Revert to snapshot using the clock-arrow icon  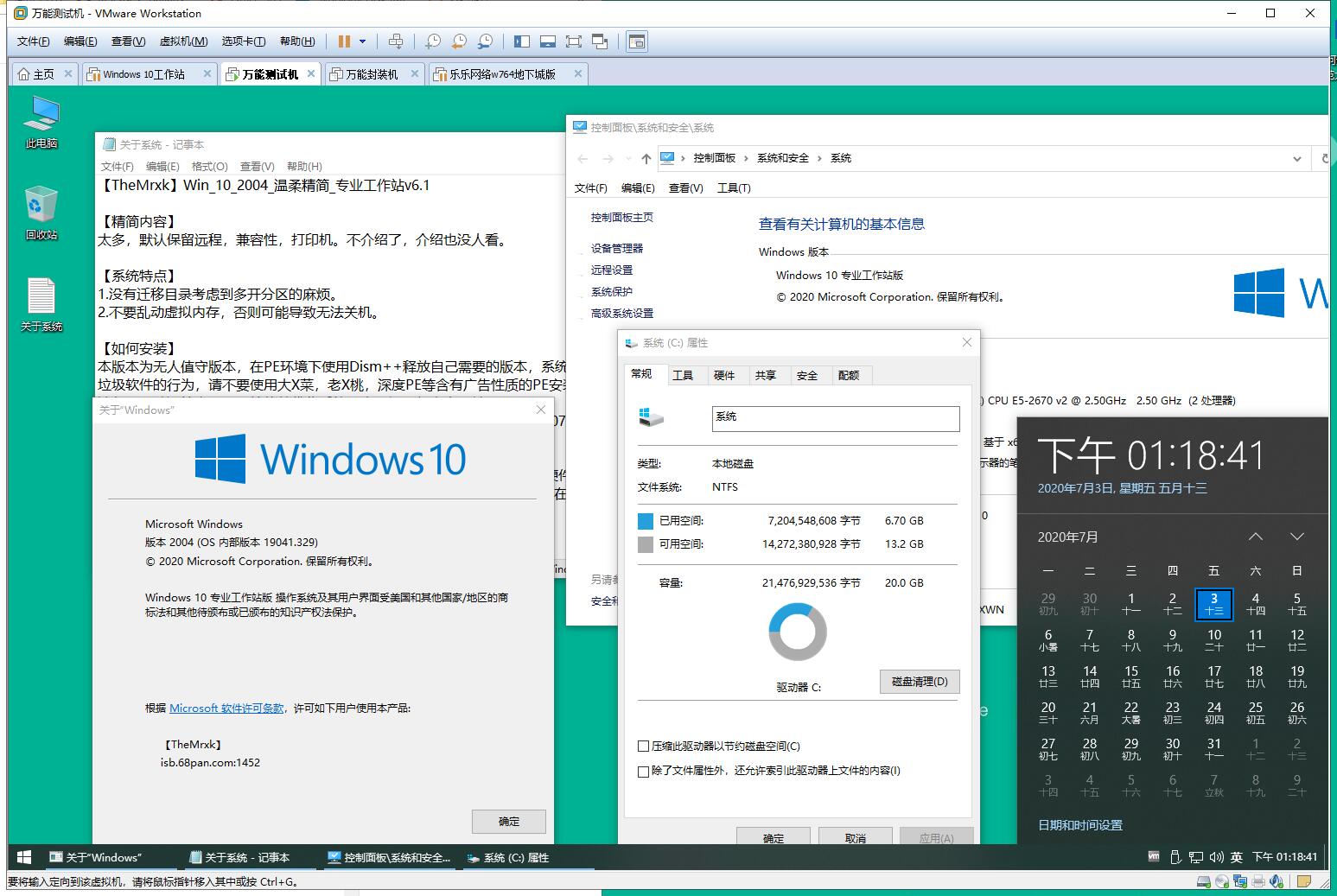[x=460, y=41]
